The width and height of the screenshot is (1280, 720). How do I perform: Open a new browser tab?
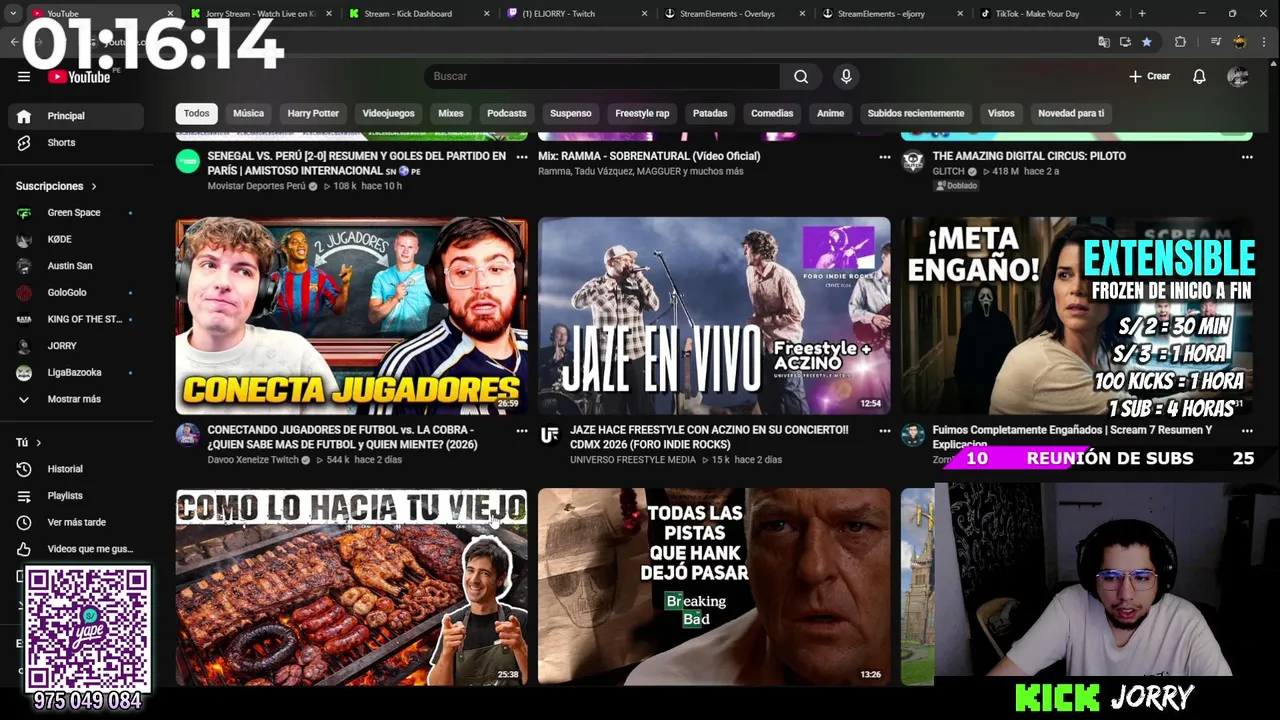pos(1142,14)
